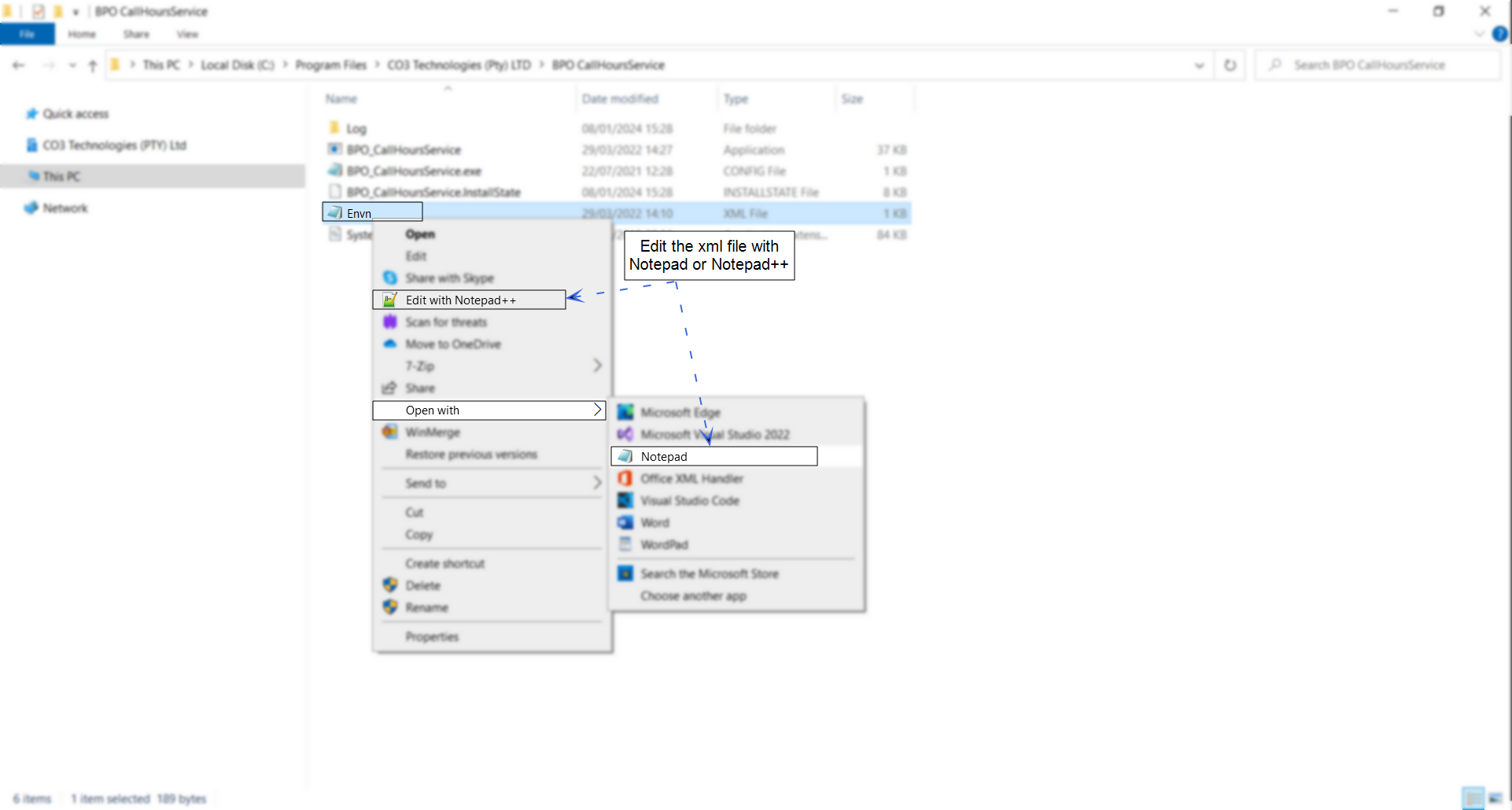Select CO3 Technologies (PTY) Ltd in navigation pane
This screenshot has width=1512, height=810.
114,145
